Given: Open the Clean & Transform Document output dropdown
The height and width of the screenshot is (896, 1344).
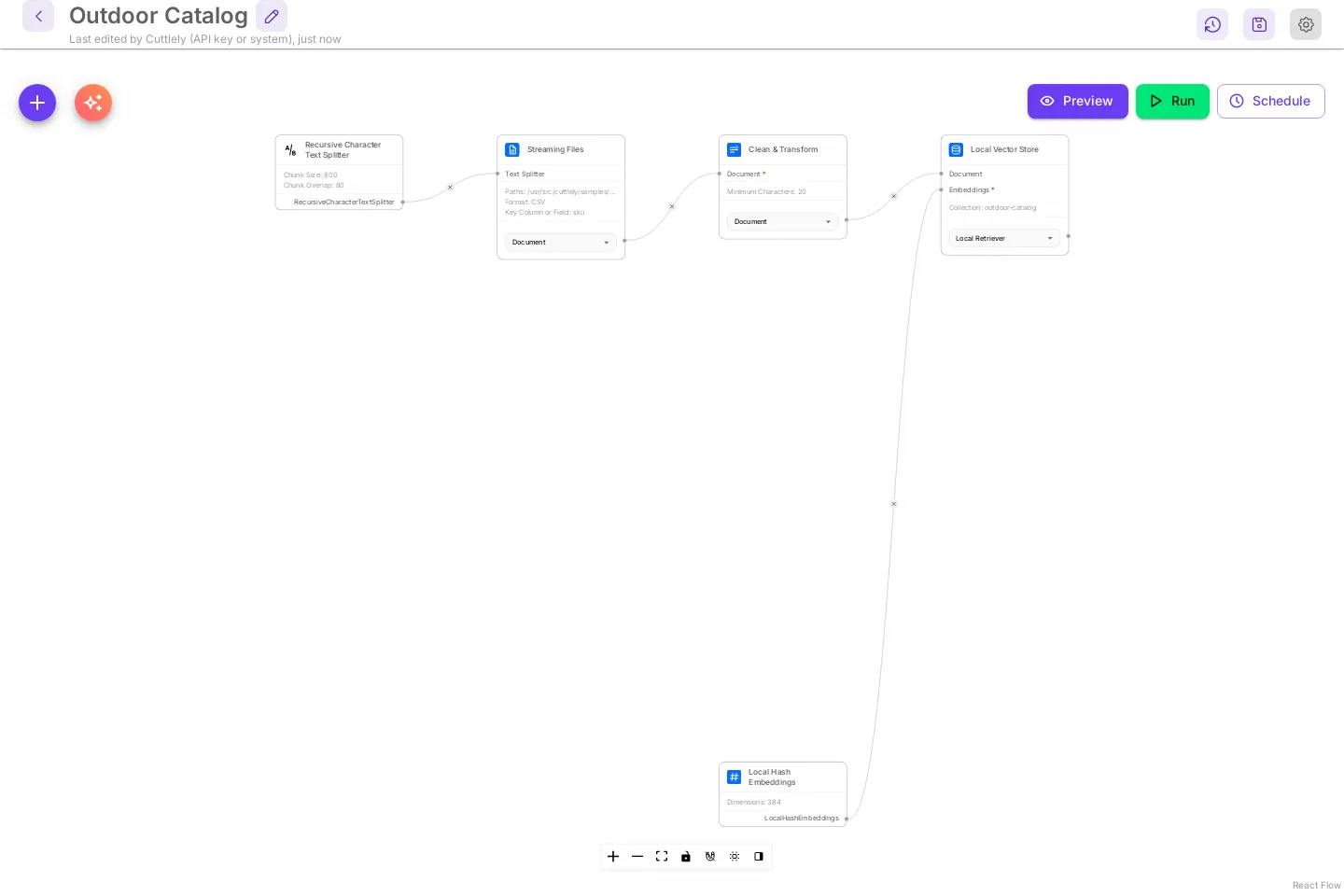Looking at the screenshot, I should (x=783, y=221).
